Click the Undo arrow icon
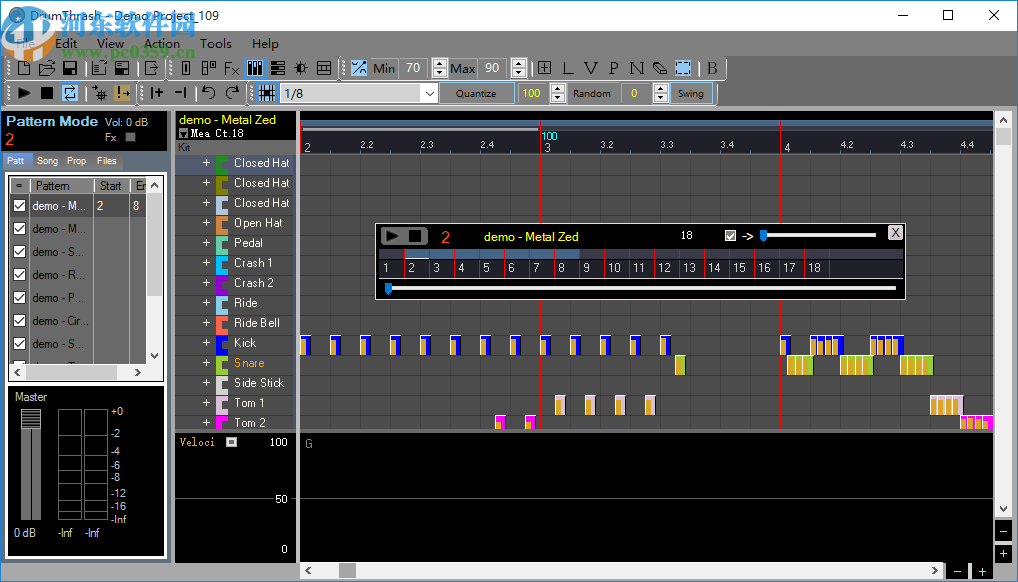Screen dimensions: 1018x582 point(208,93)
